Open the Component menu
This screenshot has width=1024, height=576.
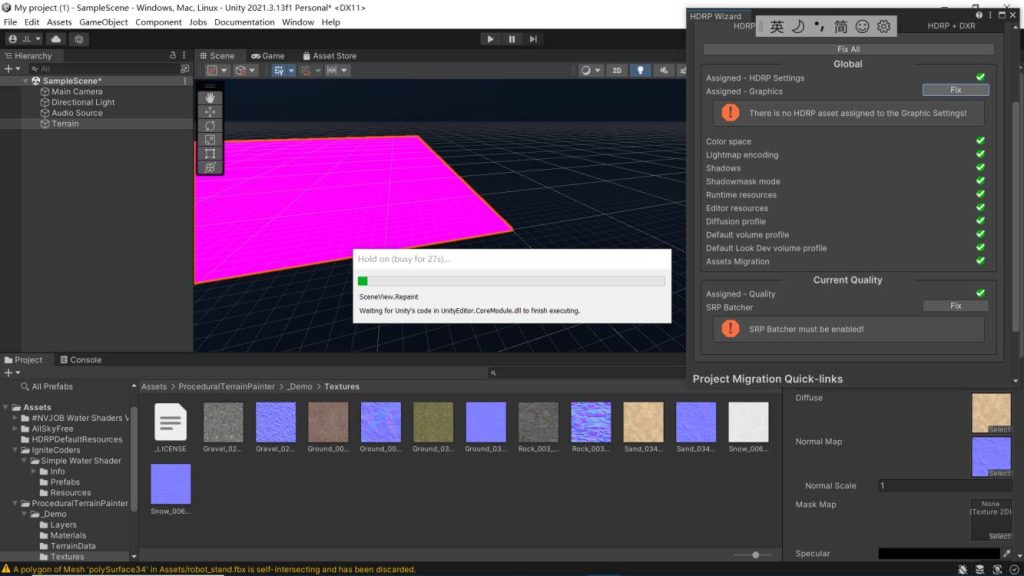[x=158, y=22]
